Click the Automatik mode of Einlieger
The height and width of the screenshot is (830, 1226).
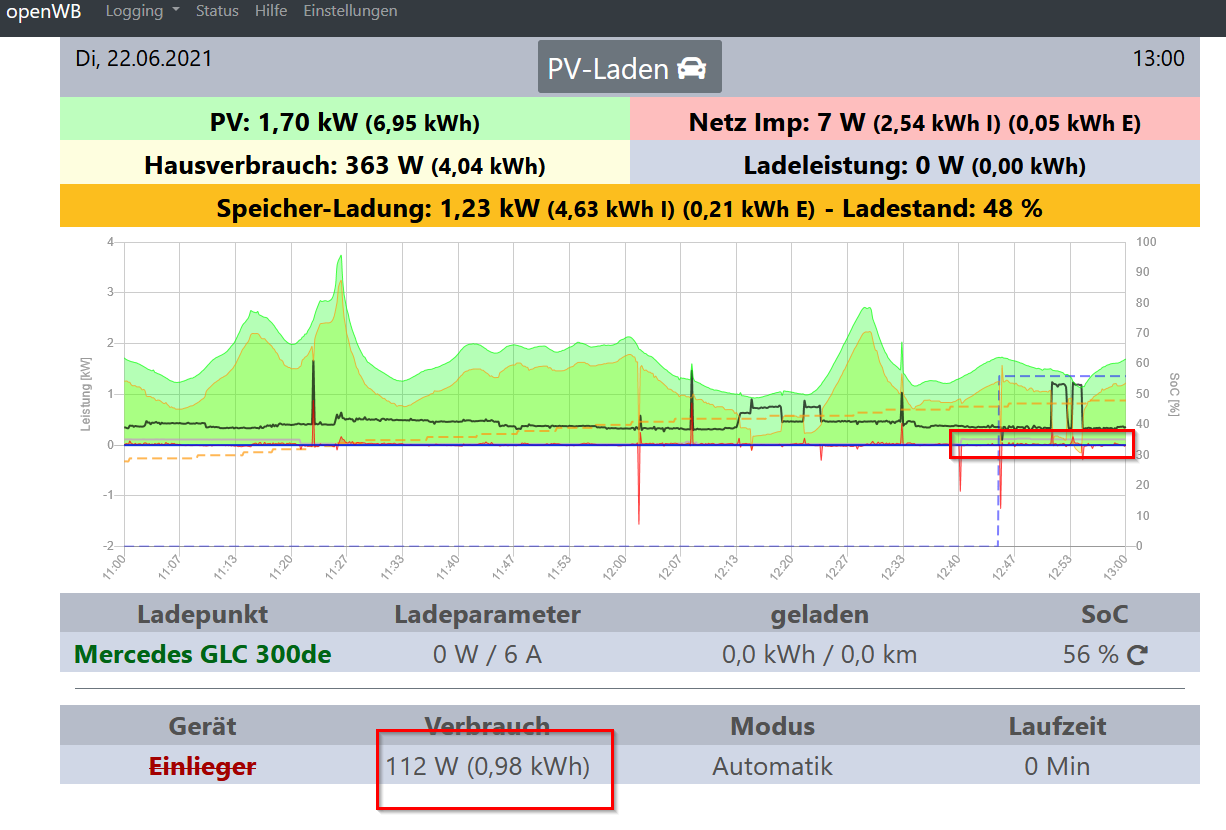[772, 767]
